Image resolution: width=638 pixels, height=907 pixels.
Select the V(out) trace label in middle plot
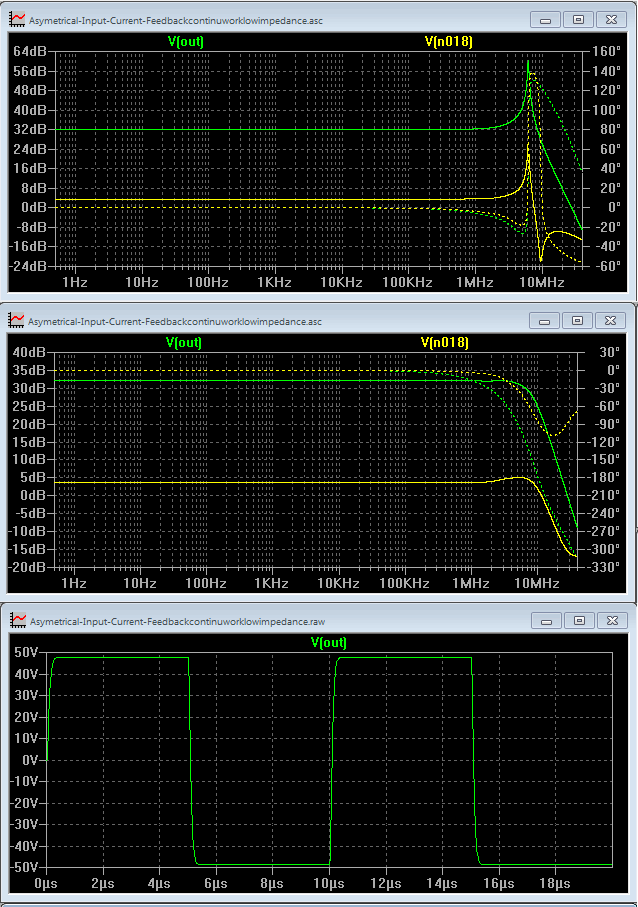[183, 342]
